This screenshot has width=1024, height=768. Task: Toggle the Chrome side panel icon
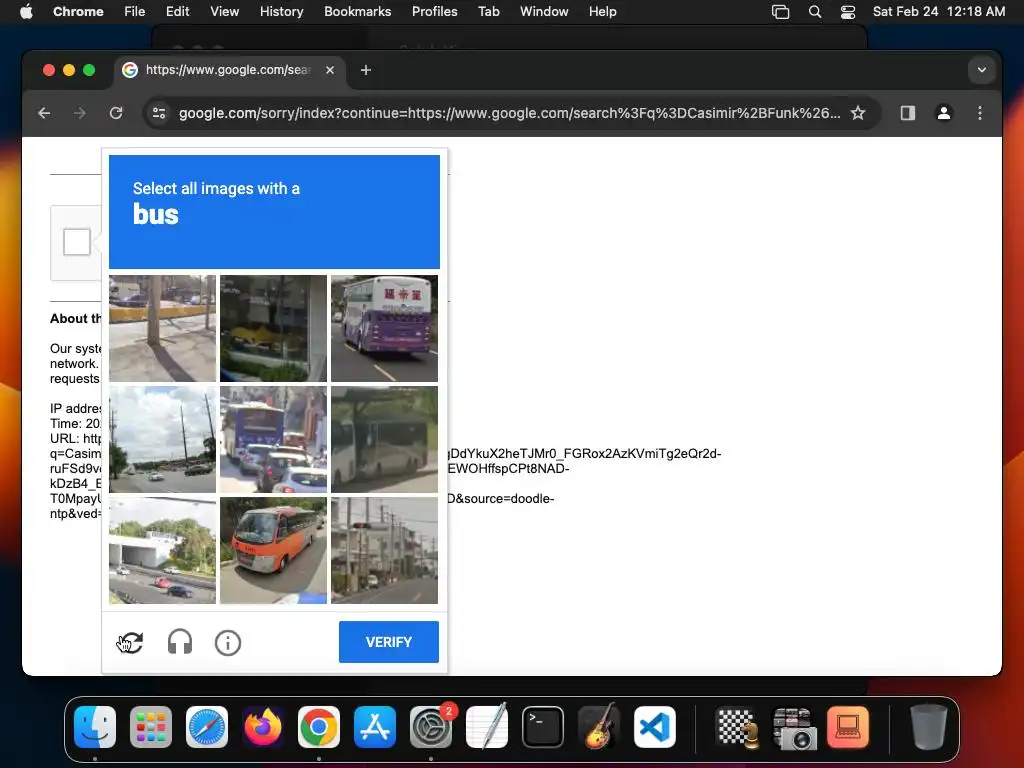point(908,113)
